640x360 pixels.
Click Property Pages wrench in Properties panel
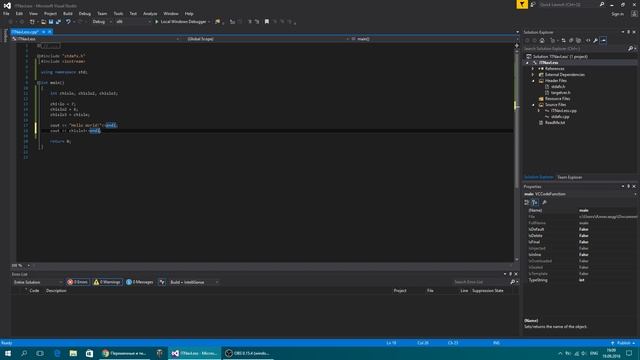(544, 202)
